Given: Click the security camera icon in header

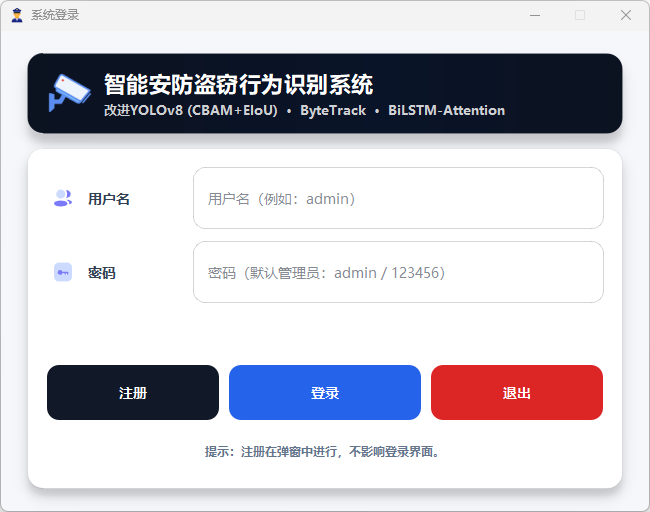Looking at the screenshot, I should click(69, 93).
